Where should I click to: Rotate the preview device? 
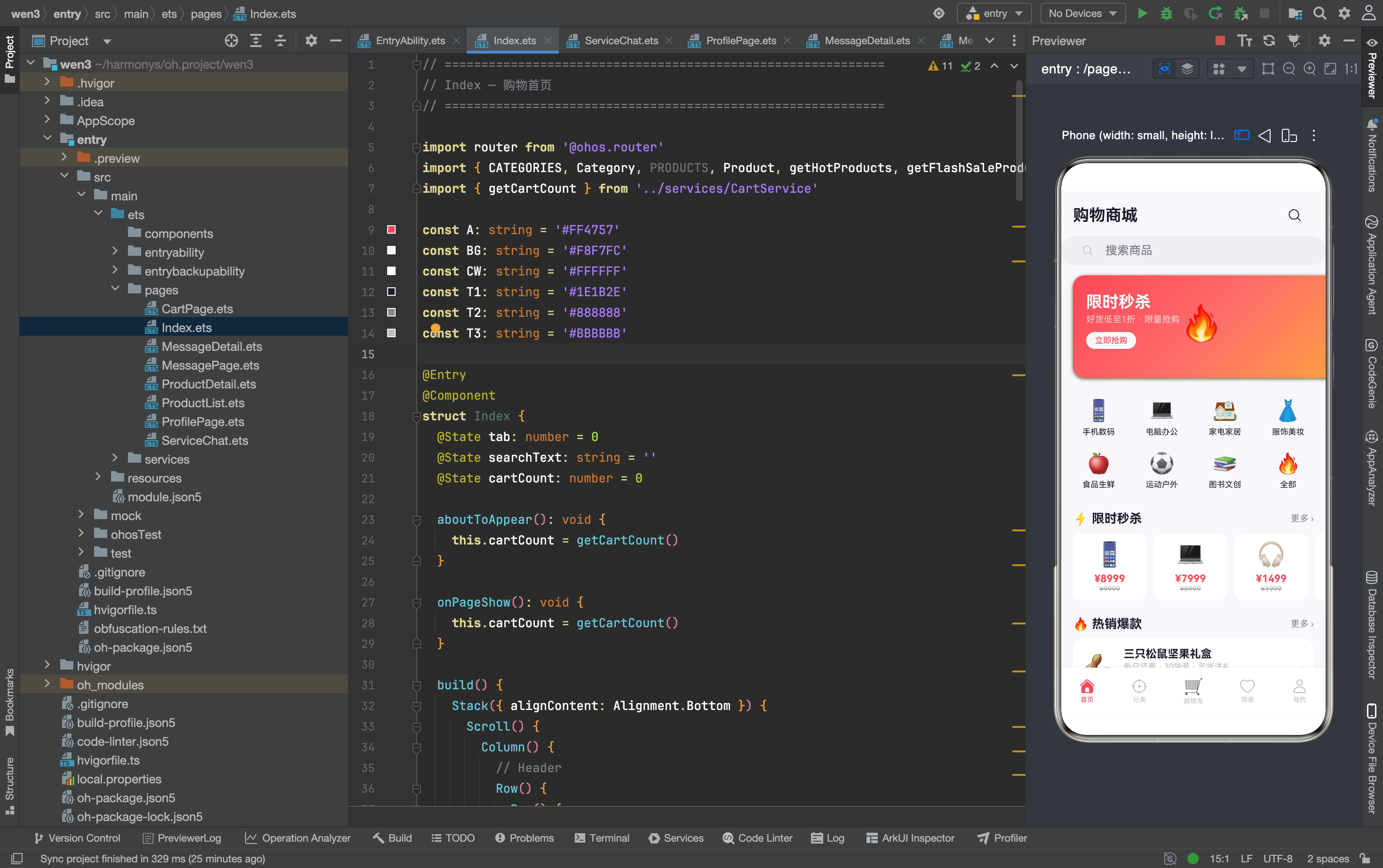click(1289, 135)
